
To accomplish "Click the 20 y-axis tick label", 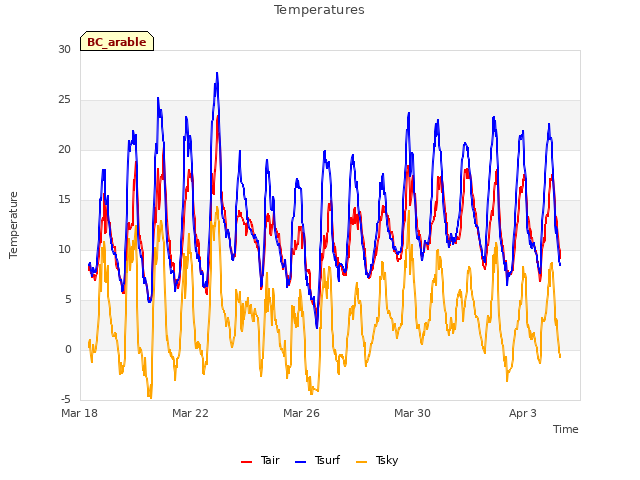I will coord(64,150).
